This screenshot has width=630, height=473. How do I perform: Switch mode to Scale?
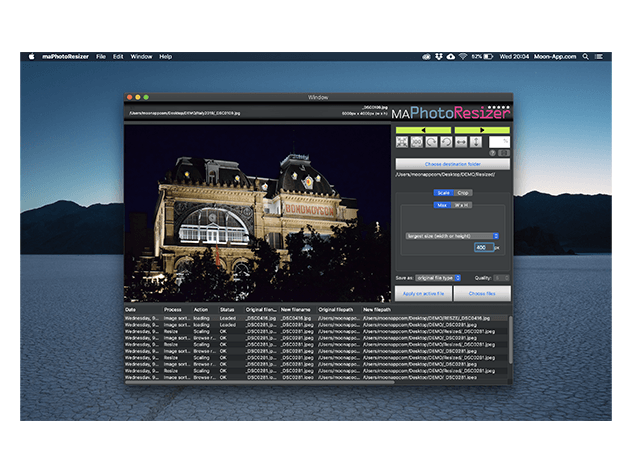pyautogui.click(x=443, y=192)
